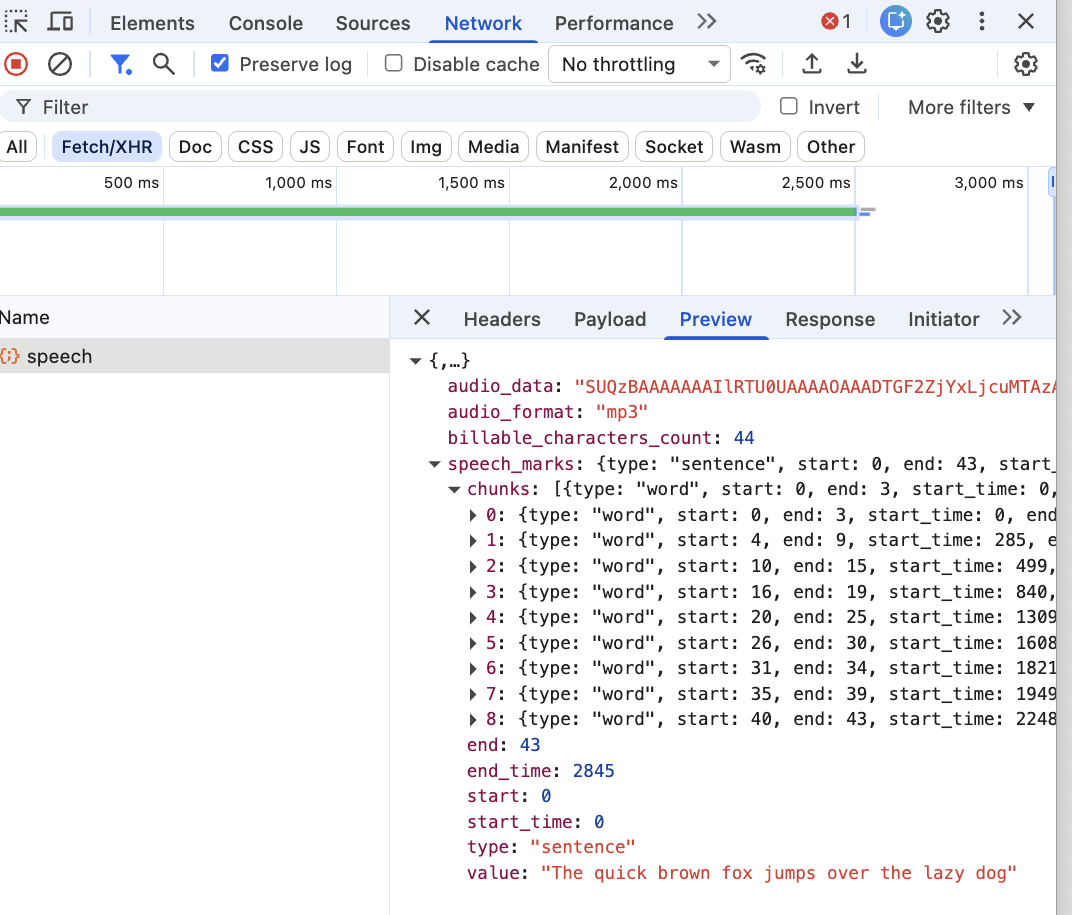Open the Initiator tab

pyautogui.click(x=943, y=319)
